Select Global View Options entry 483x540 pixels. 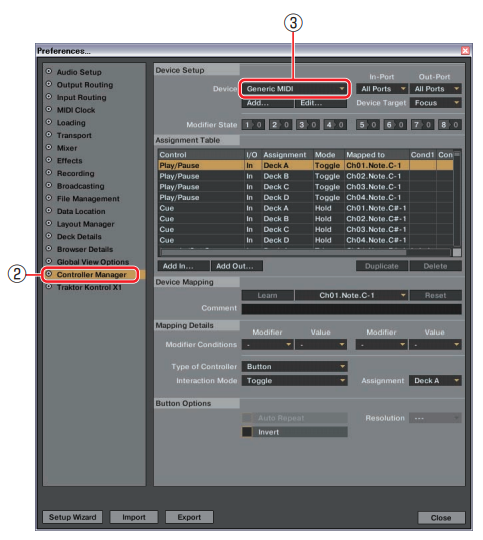click(93, 262)
